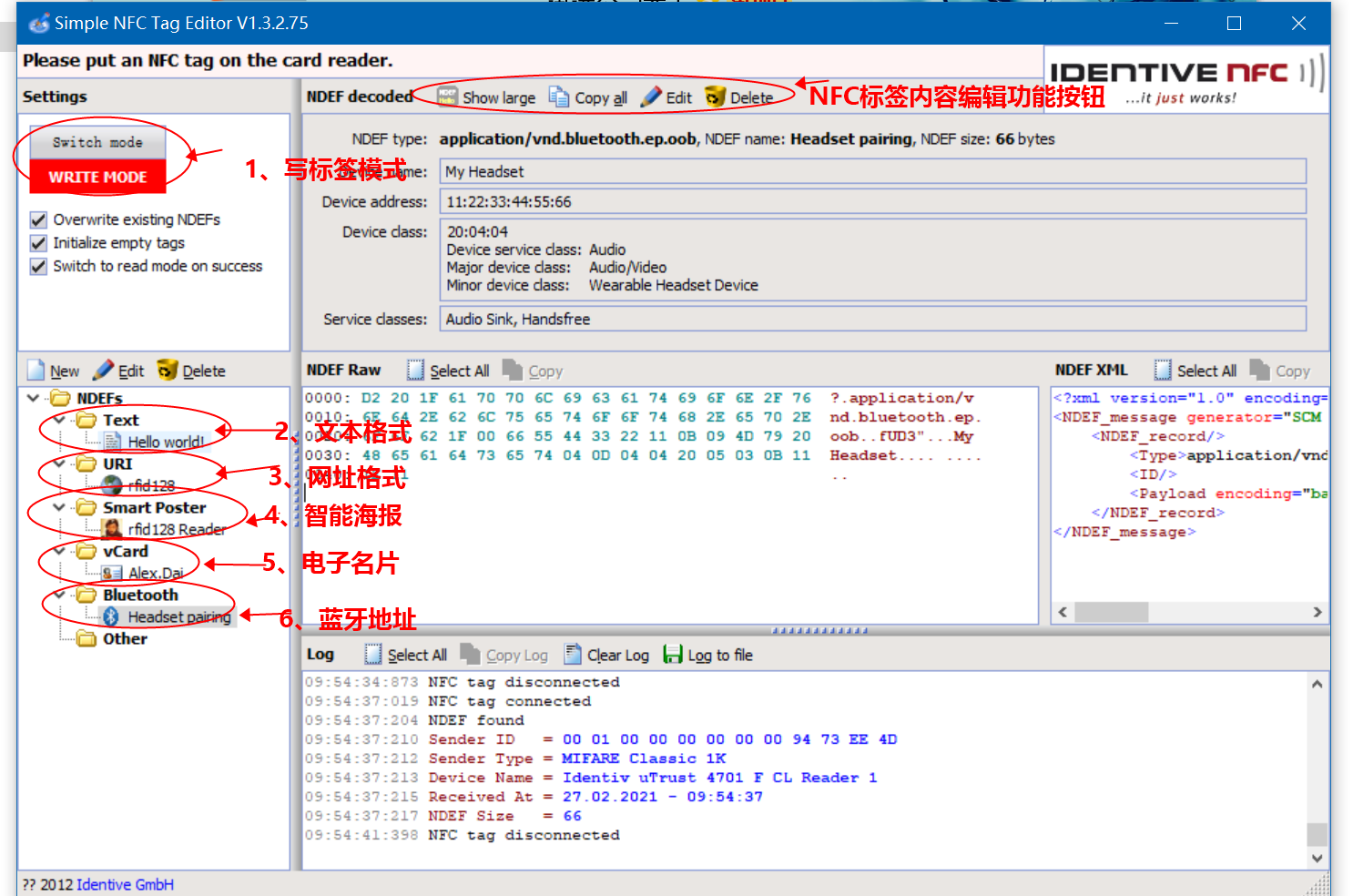The image size is (1353, 896).
Task: Open the Identive GmbH link
Action: [125, 884]
